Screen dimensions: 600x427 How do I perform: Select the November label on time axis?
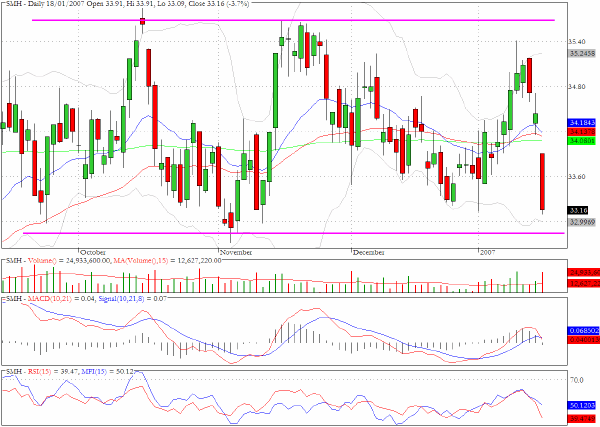pos(236,253)
